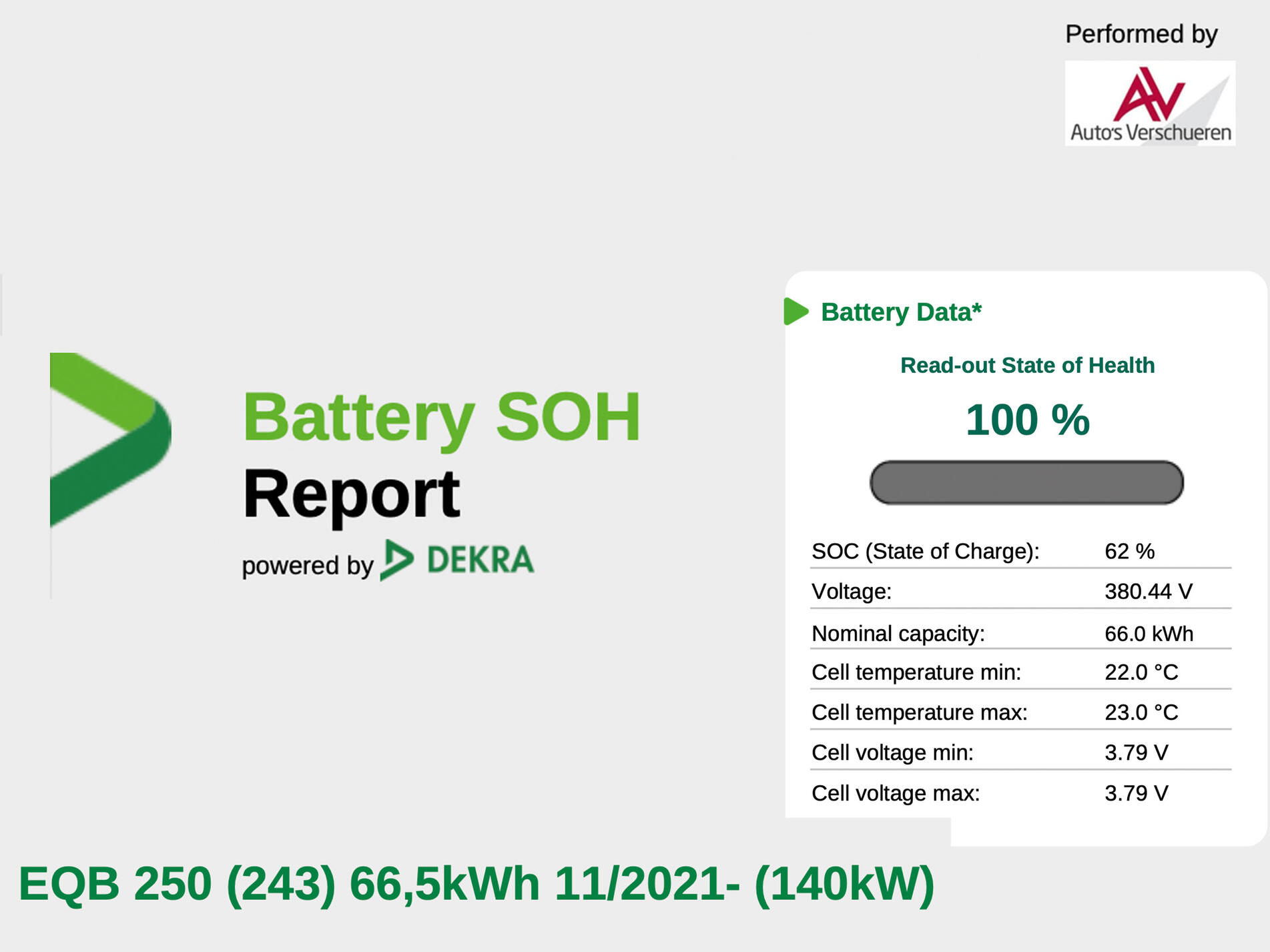1270x952 pixels.
Task: Click the 'Nominal capacity:' label
Action: pyautogui.click(x=898, y=633)
